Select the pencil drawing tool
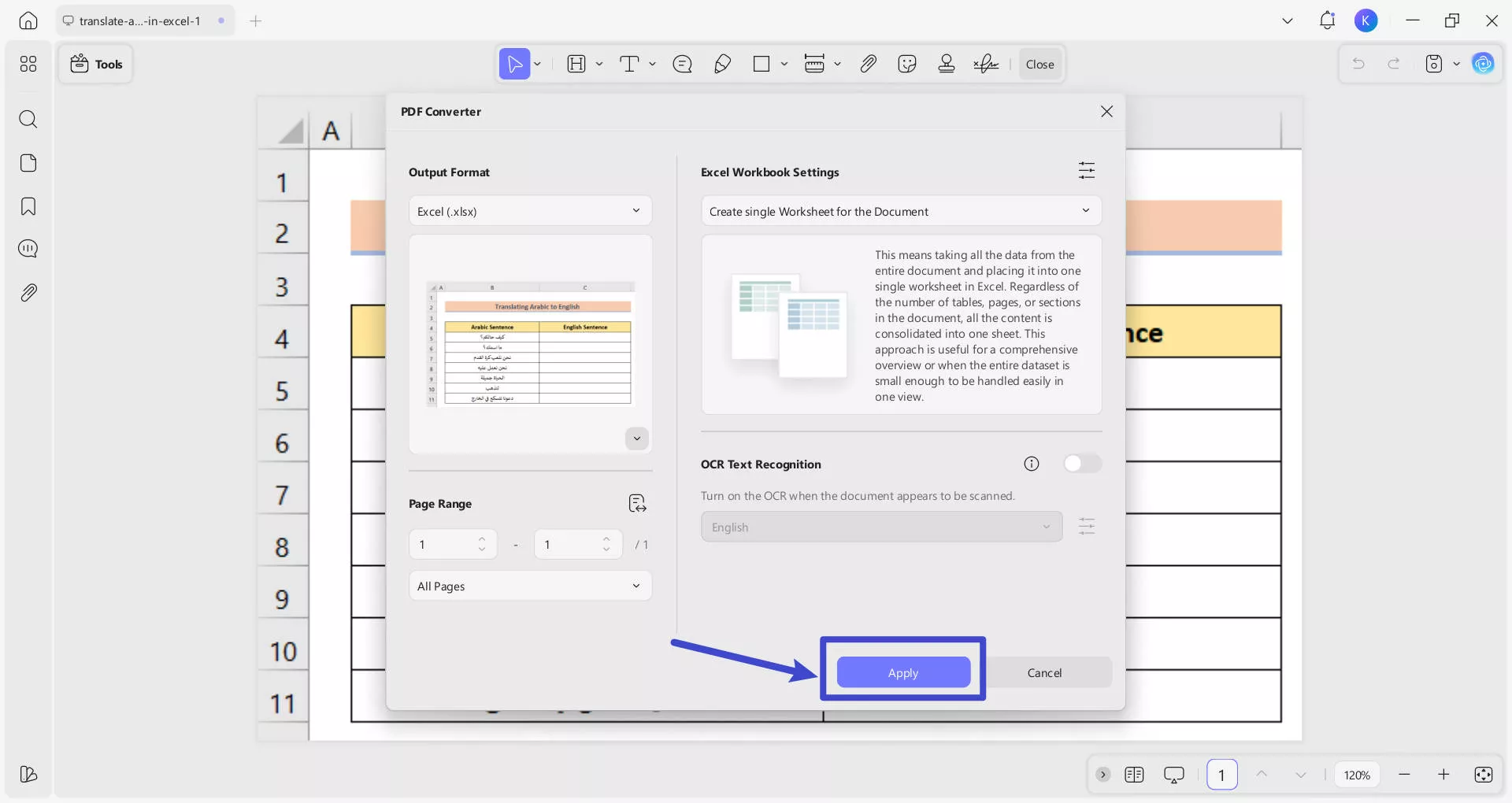 click(722, 65)
